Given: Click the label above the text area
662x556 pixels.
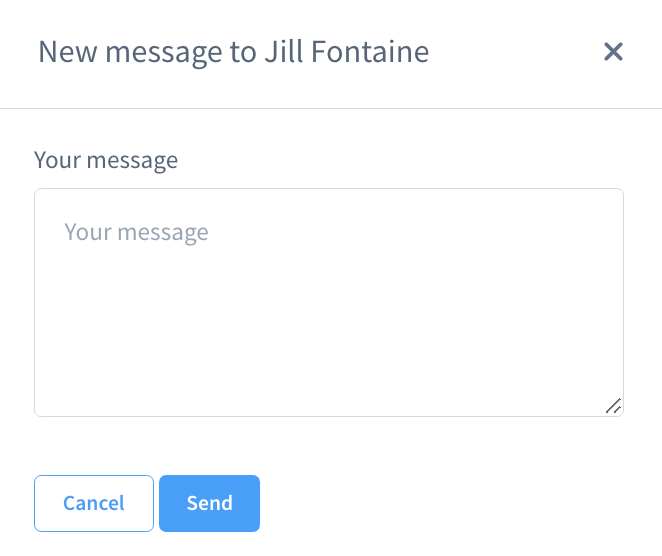Looking at the screenshot, I should [106, 160].
